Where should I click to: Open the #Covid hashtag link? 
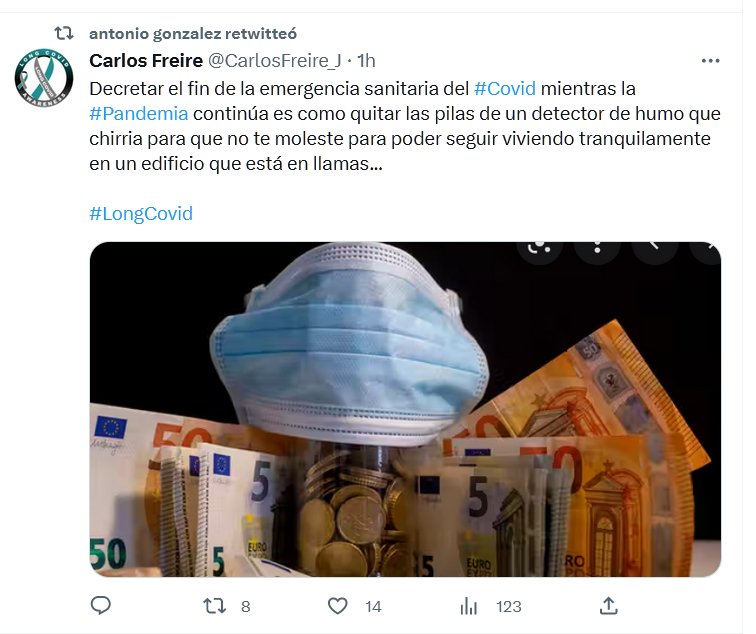click(x=505, y=89)
